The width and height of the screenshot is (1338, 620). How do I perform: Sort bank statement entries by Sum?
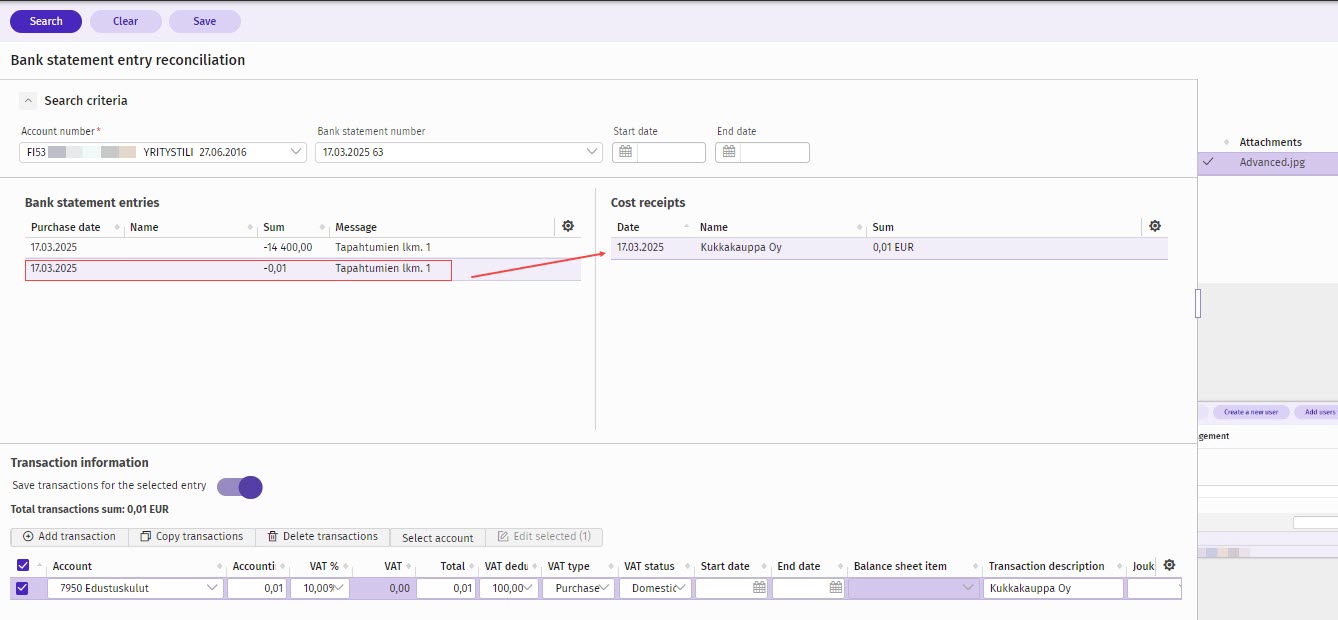click(x=322, y=228)
